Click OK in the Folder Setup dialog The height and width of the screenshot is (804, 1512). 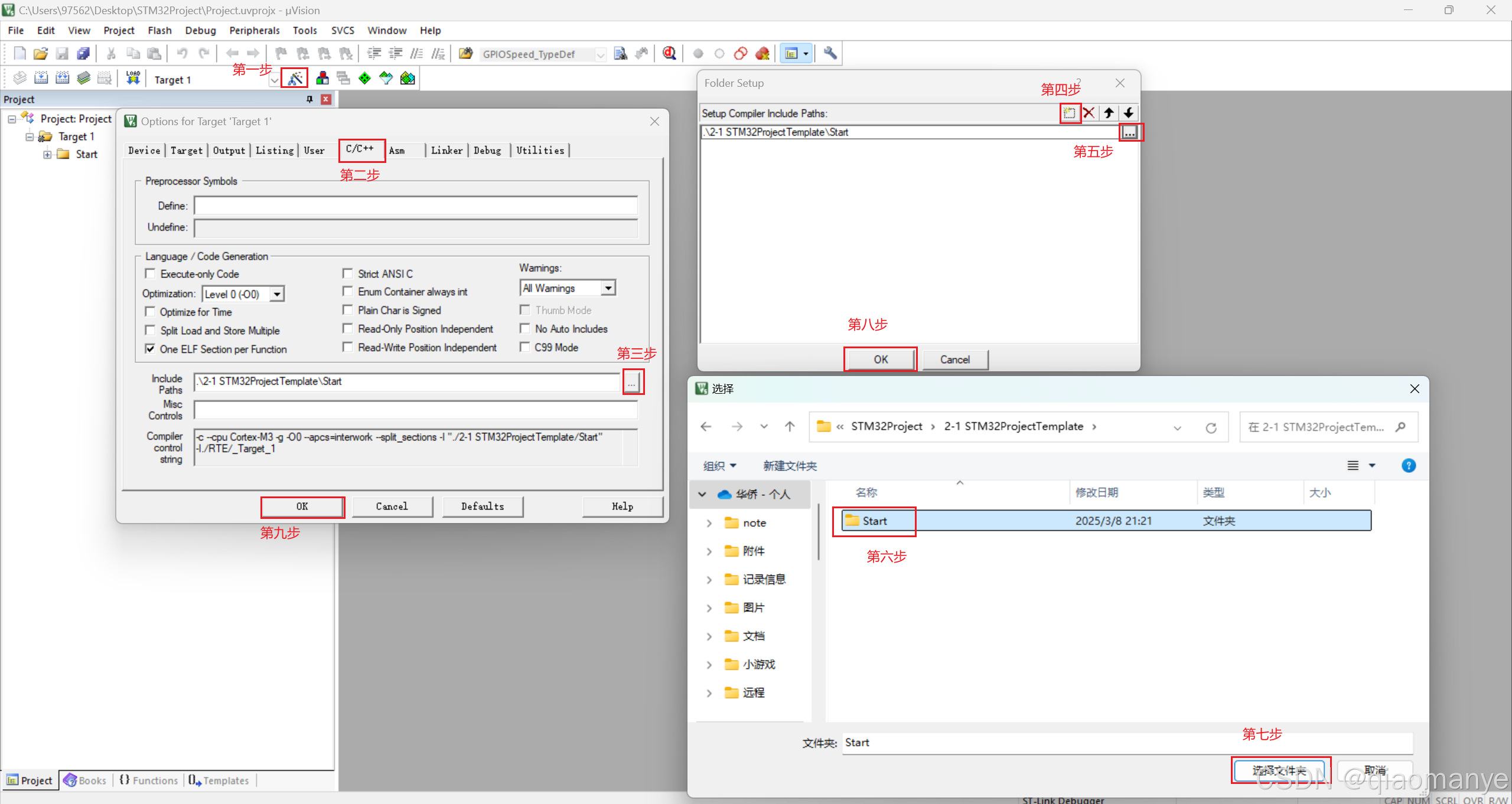coord(880,359)
